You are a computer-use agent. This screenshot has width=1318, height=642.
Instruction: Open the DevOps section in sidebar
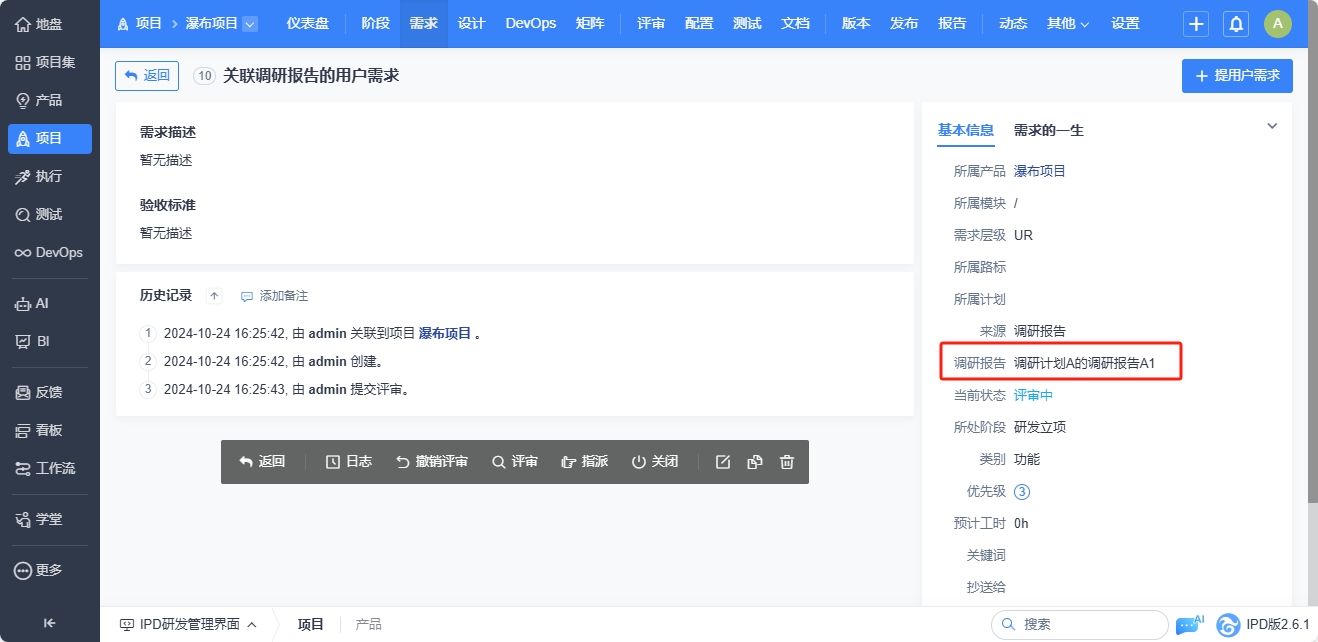pyautogui.click(x=49, y=253)
